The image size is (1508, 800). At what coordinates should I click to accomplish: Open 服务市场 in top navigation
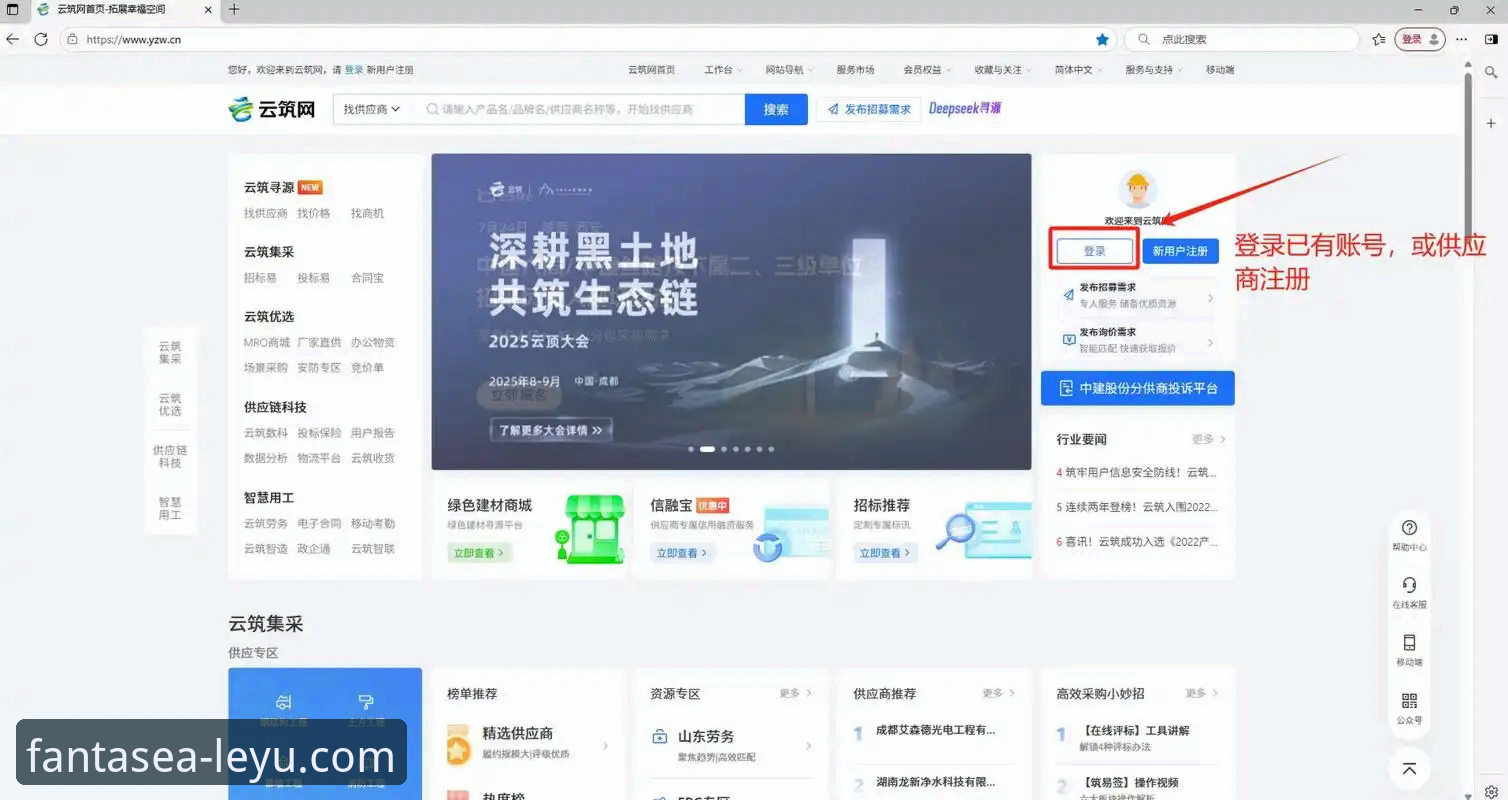pos(855,70)
